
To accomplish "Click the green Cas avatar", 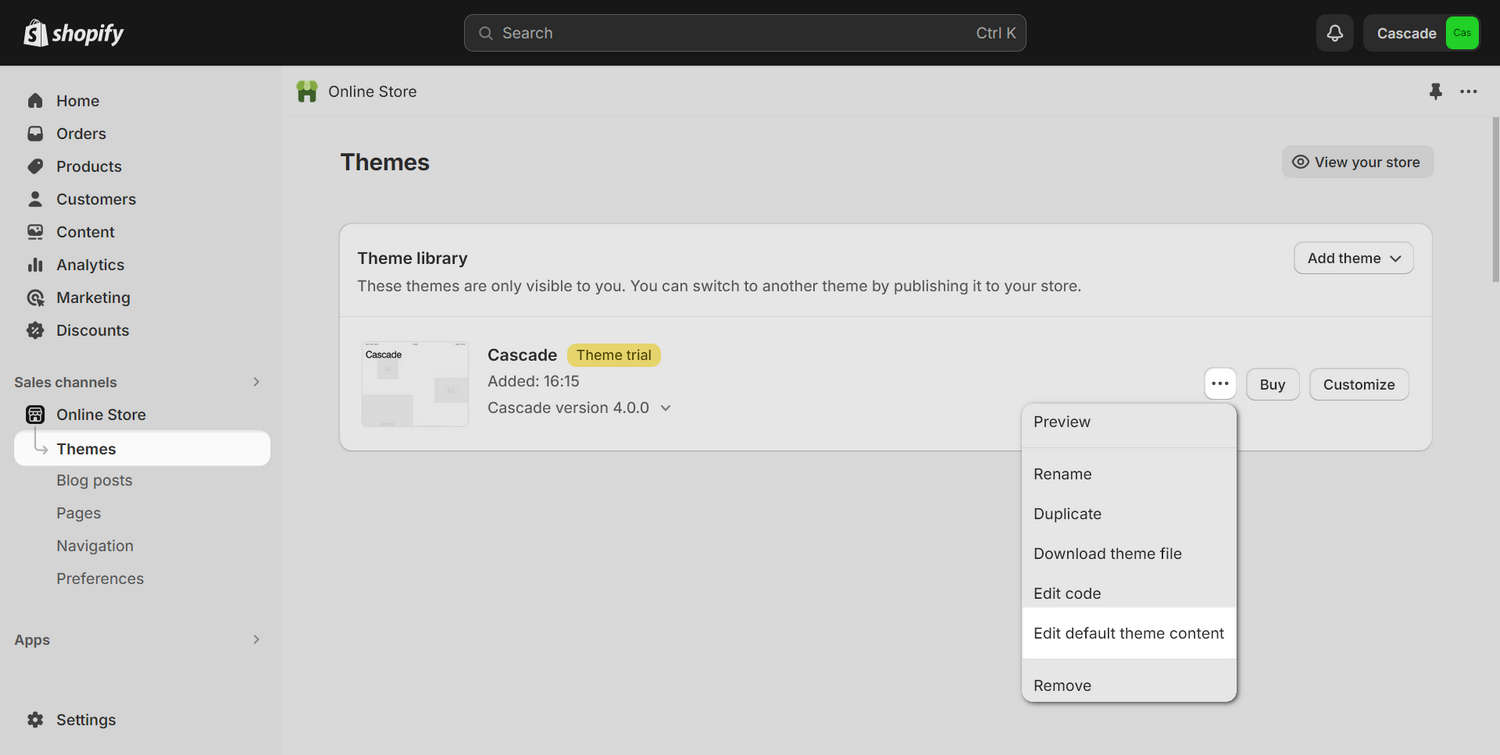I will [1462, 33].
